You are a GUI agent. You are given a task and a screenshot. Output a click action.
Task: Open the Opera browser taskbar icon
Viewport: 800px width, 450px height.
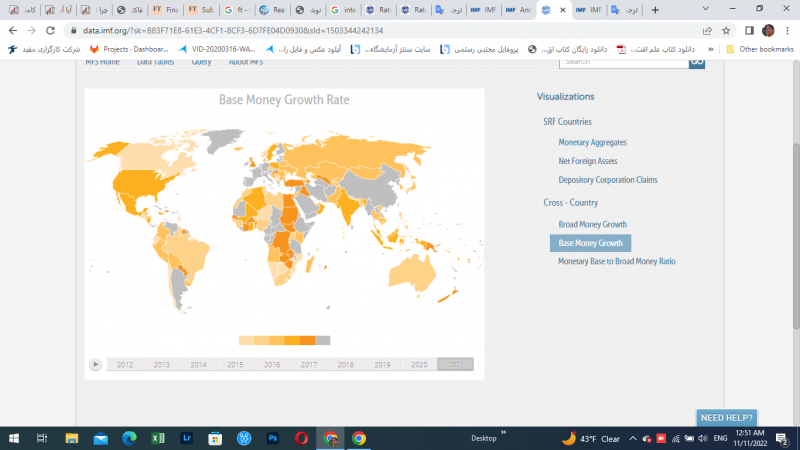point(301,438)
